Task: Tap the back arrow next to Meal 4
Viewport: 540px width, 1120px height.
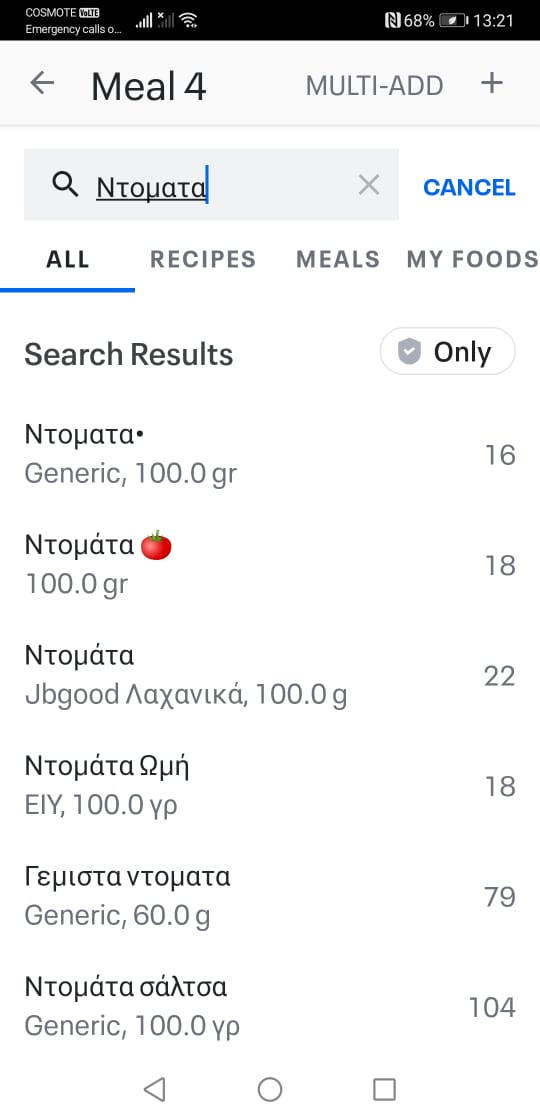Action: pos(42,84)
